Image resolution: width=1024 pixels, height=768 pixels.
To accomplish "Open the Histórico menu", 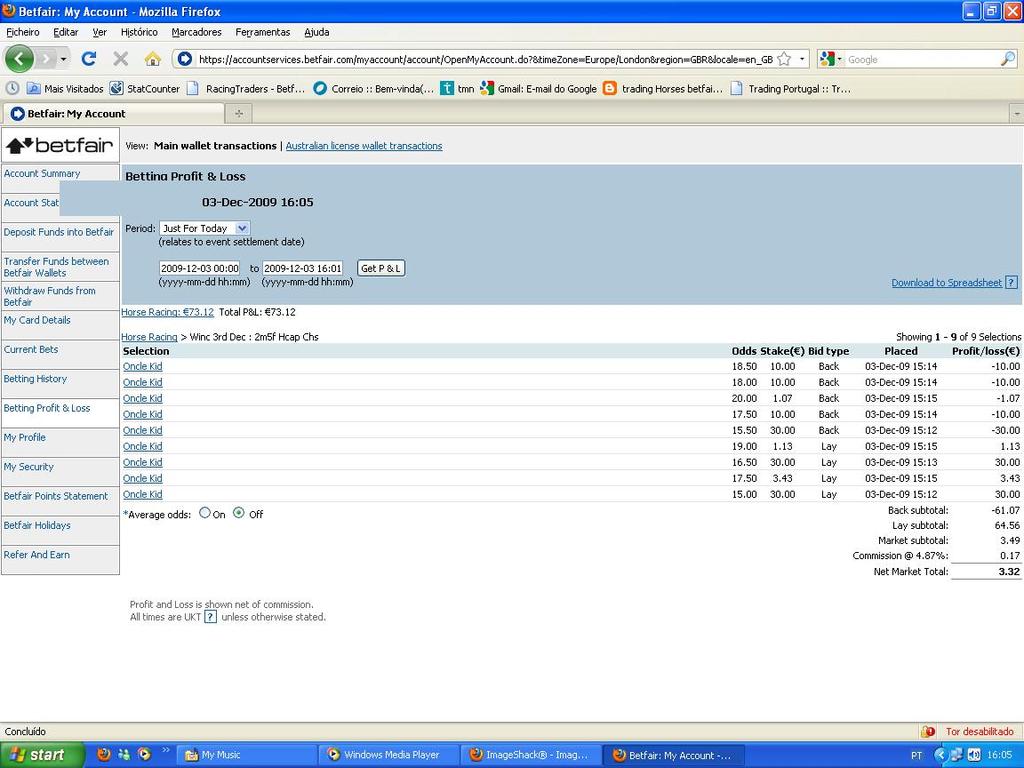I will coord(139,32).
